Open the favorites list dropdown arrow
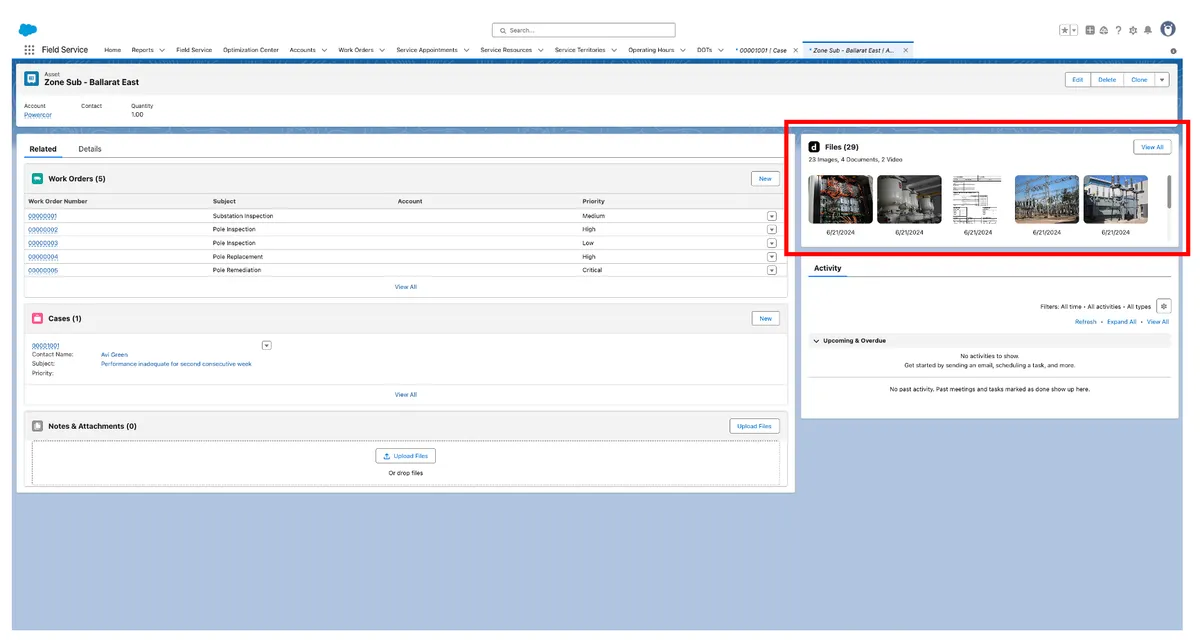This screenshot has height=640, width=1200. coord(1074,30)
